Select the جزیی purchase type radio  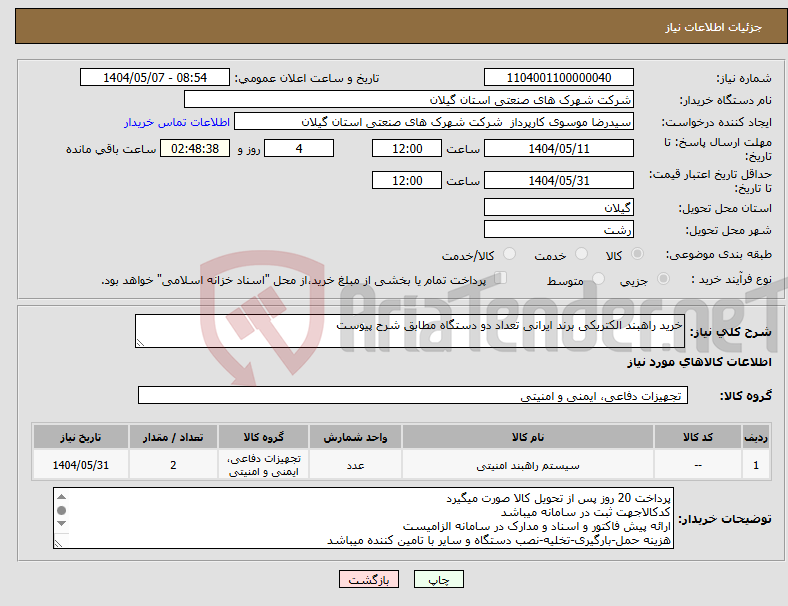point(663,278)
